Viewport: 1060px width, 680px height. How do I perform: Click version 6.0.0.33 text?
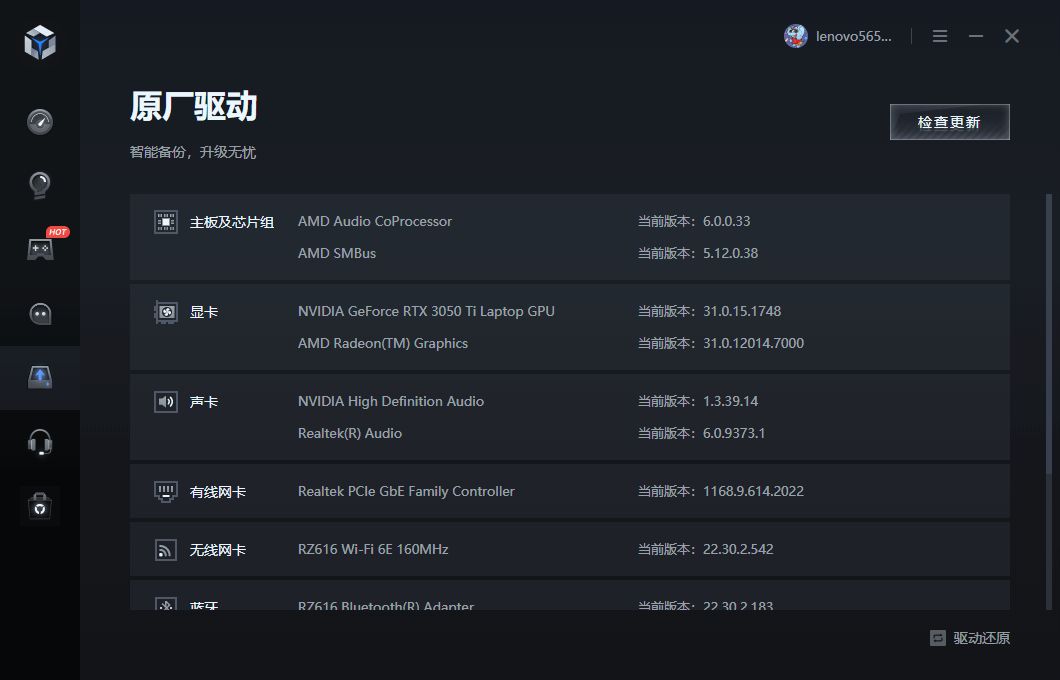click(726, 221)
